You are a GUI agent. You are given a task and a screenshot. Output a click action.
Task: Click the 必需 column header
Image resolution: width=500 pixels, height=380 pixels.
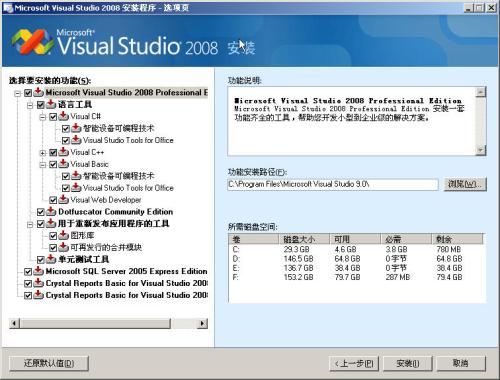point(406,239)
